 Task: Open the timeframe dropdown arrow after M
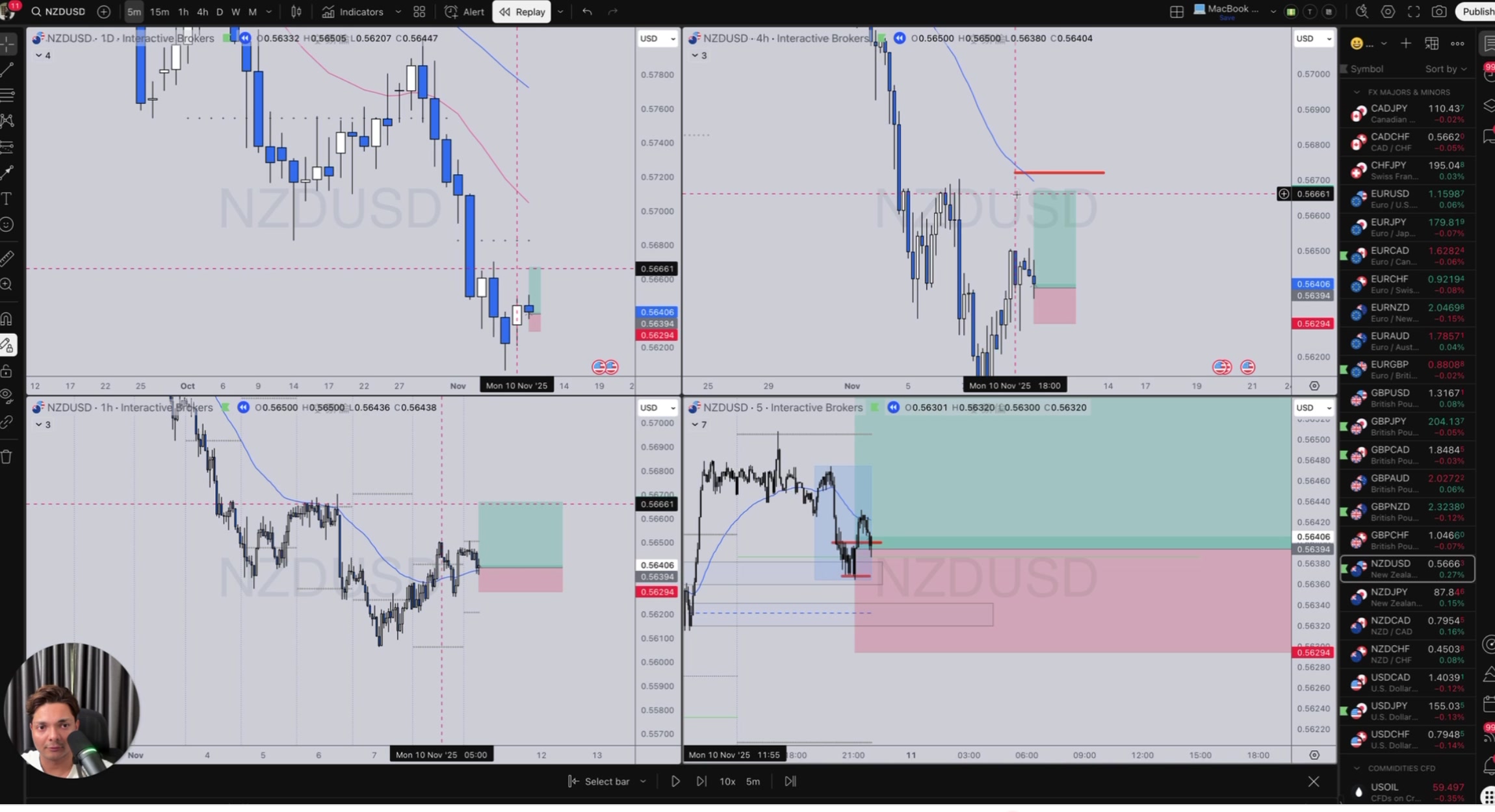[x=269, y=12]
